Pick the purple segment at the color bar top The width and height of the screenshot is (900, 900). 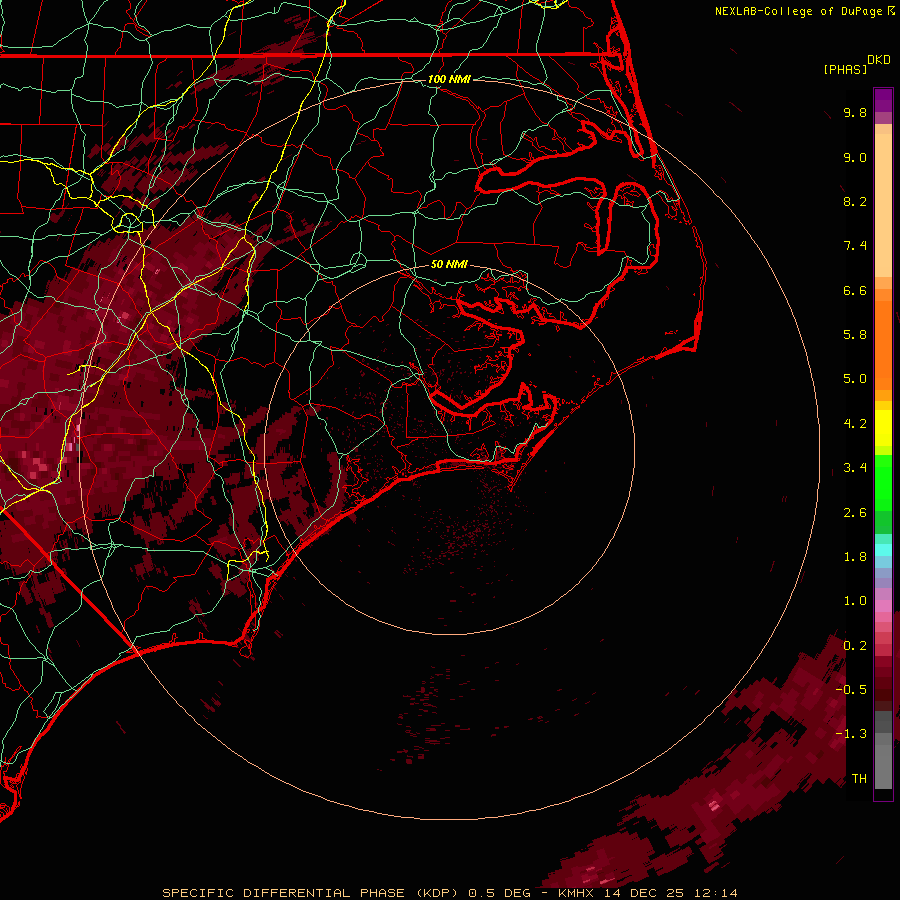pyautogui.click(x=883, y=100)
